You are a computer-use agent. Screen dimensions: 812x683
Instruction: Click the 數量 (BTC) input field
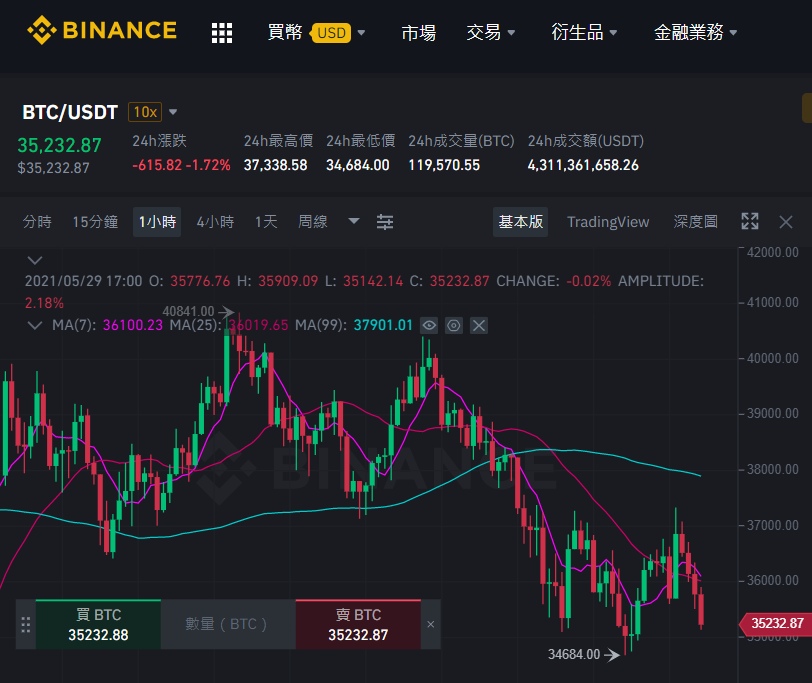(228, 624)
